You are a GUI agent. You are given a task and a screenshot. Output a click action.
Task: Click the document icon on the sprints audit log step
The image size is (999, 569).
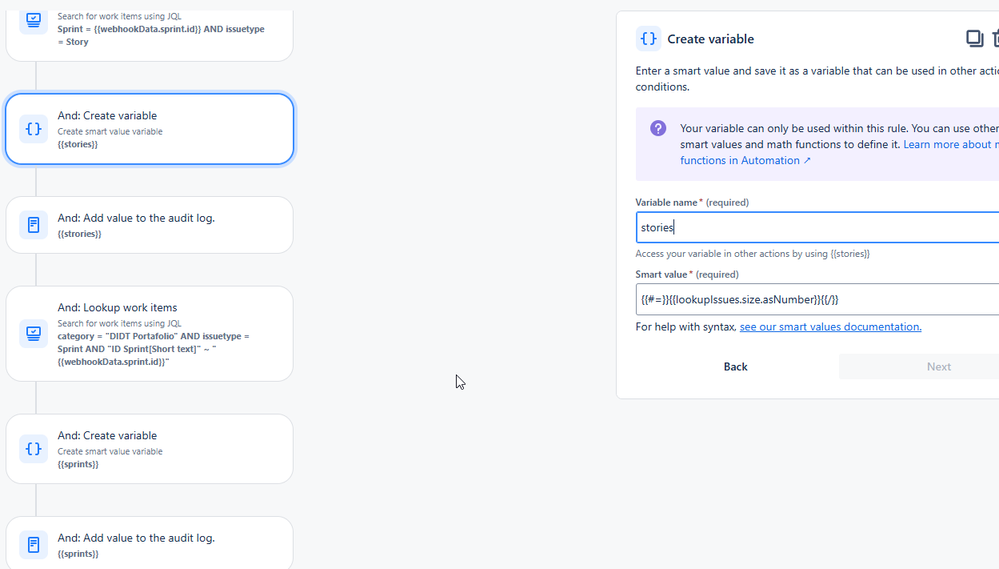click(33, 545)
